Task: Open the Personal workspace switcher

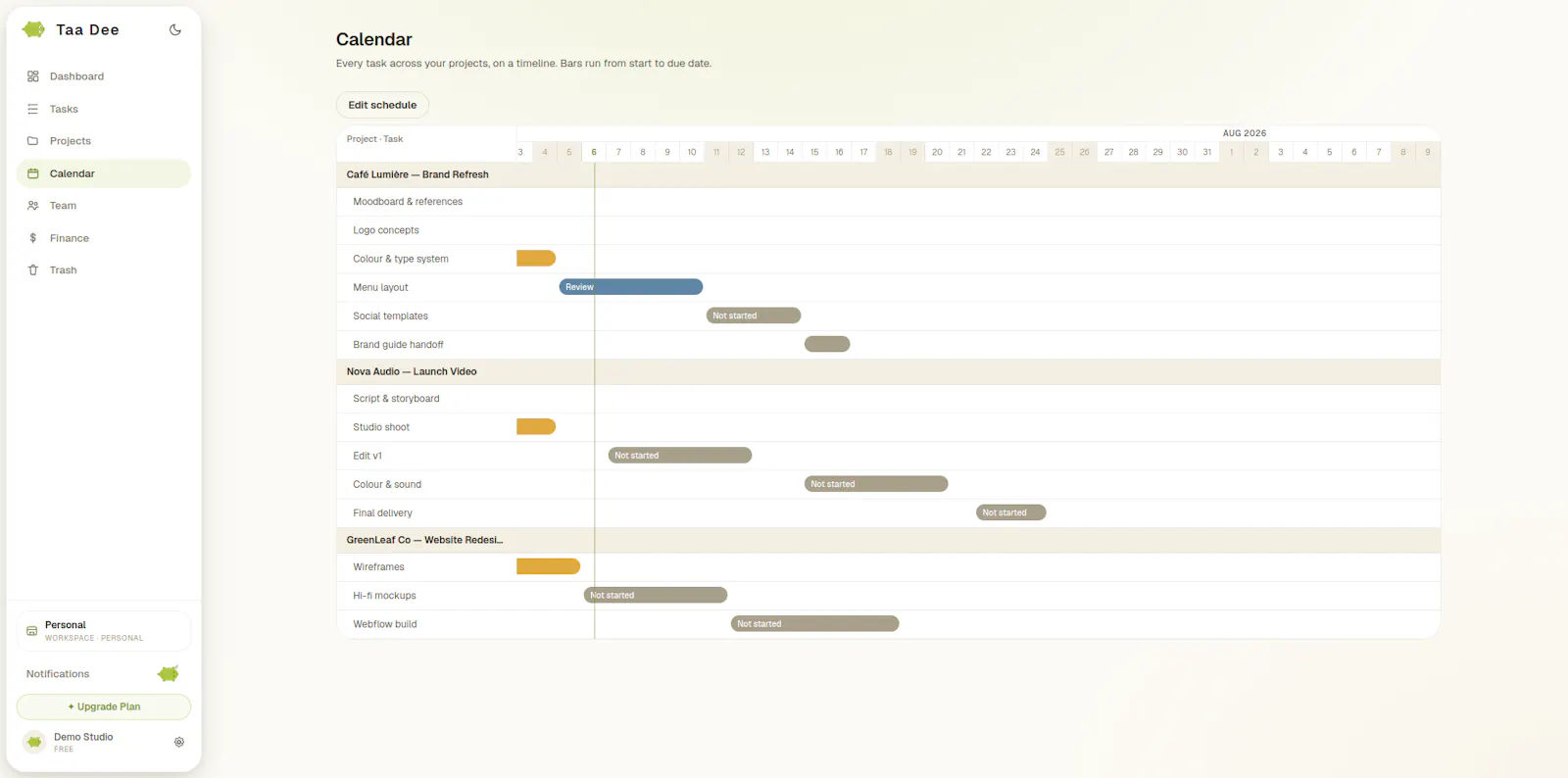Action: pyautogui.click(x=104, y=631)
